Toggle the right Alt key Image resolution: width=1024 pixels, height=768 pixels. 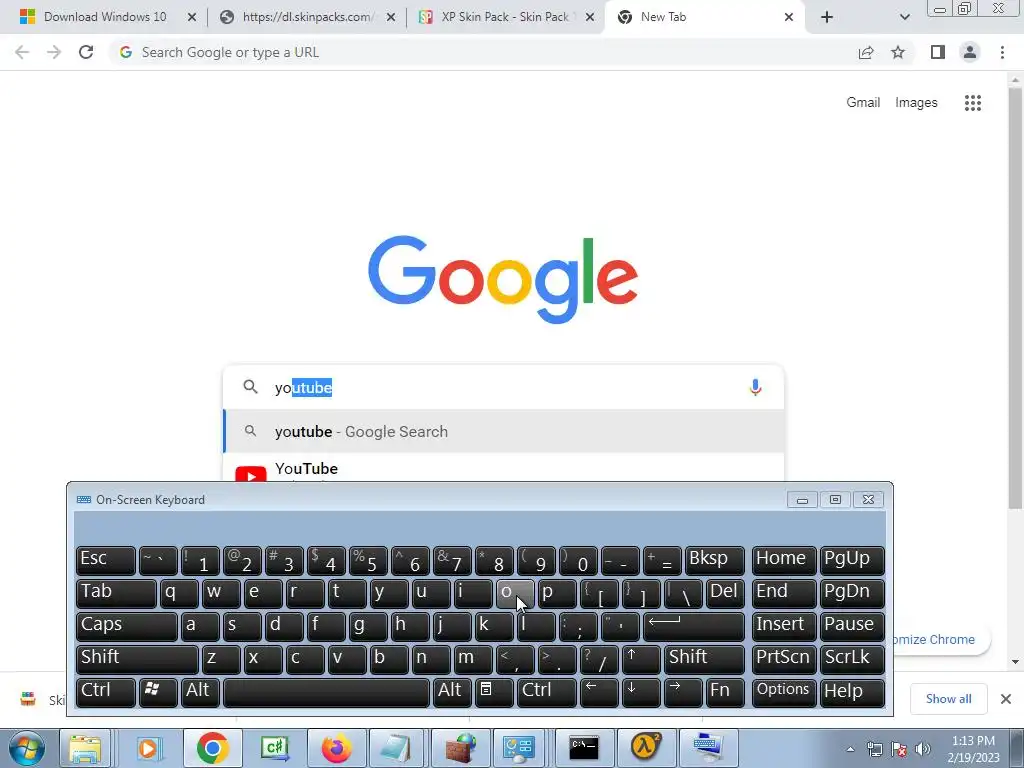tap(451, 692)
